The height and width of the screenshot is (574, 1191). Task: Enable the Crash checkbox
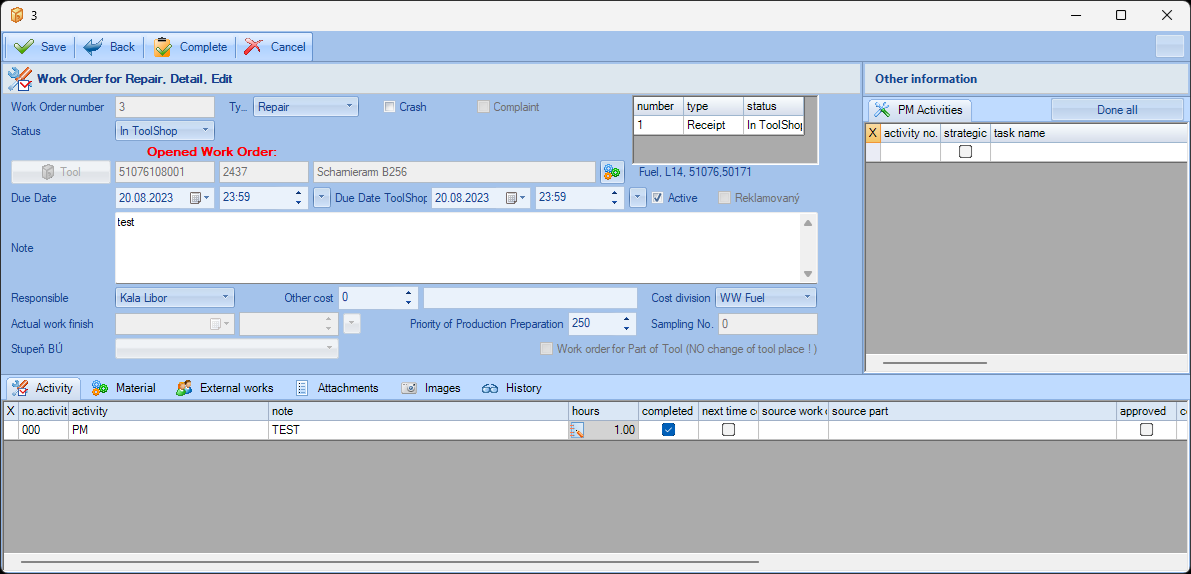click(x=390, y=107)
